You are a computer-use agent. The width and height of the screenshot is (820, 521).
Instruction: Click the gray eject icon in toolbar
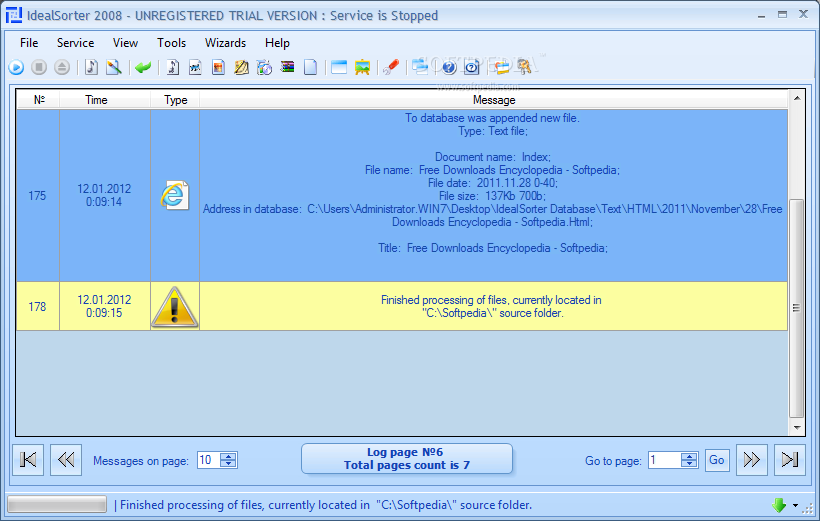point(62,67)
